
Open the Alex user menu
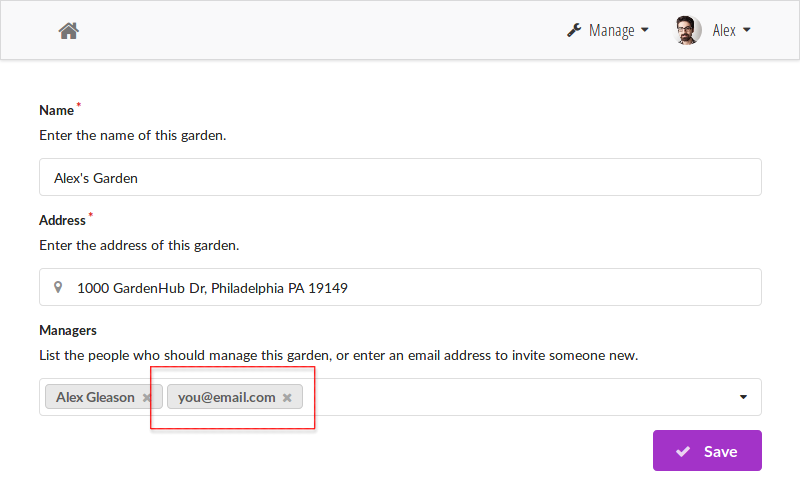(x=712, y=30)
